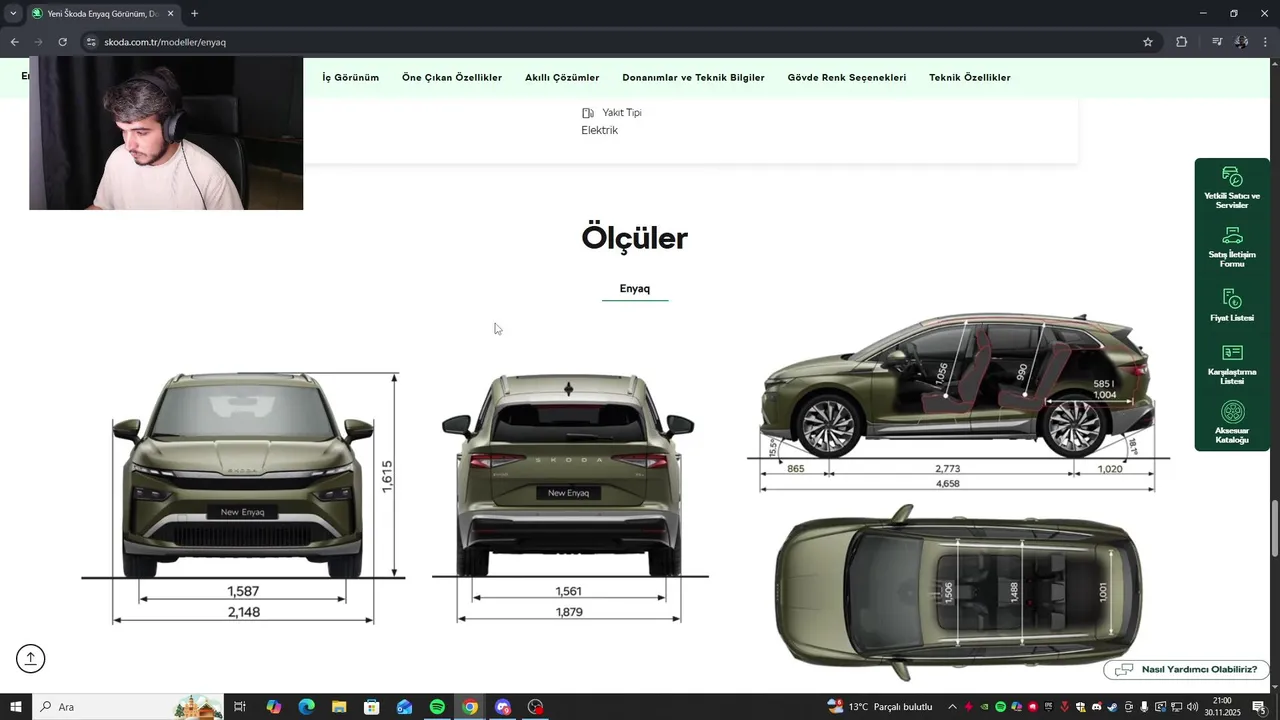Click the scroll-to-top arrow button
The image size is (1280, 720).
pos(30,658)
